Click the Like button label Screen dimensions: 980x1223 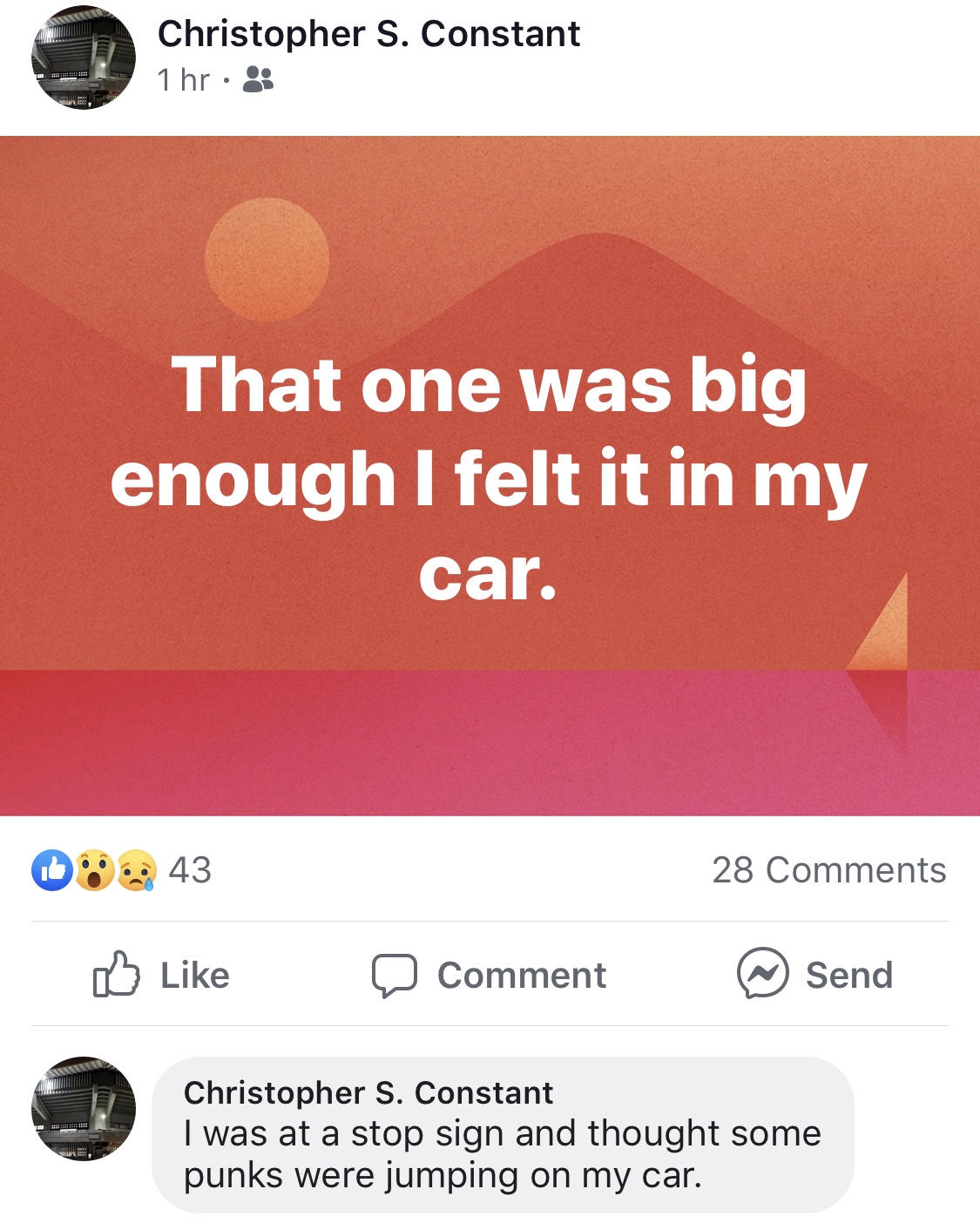(195, 975)
